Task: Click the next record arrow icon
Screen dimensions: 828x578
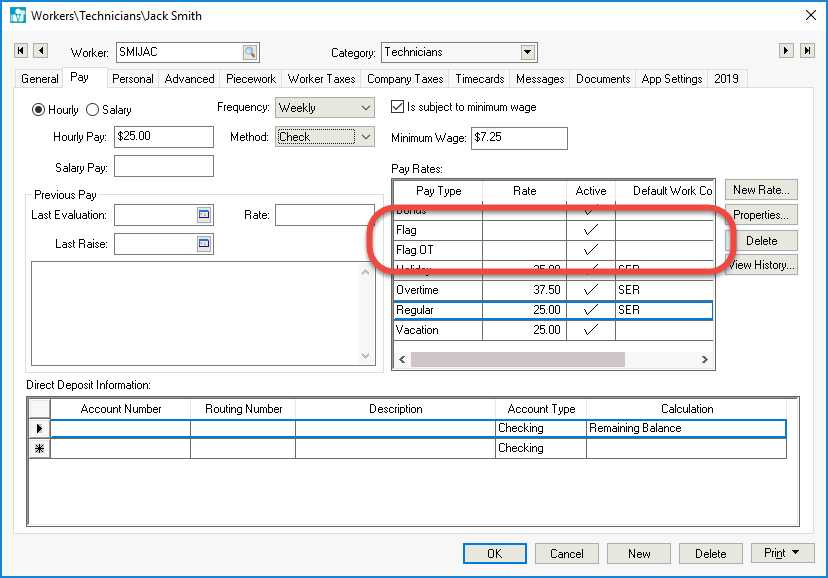Action: 786,51
